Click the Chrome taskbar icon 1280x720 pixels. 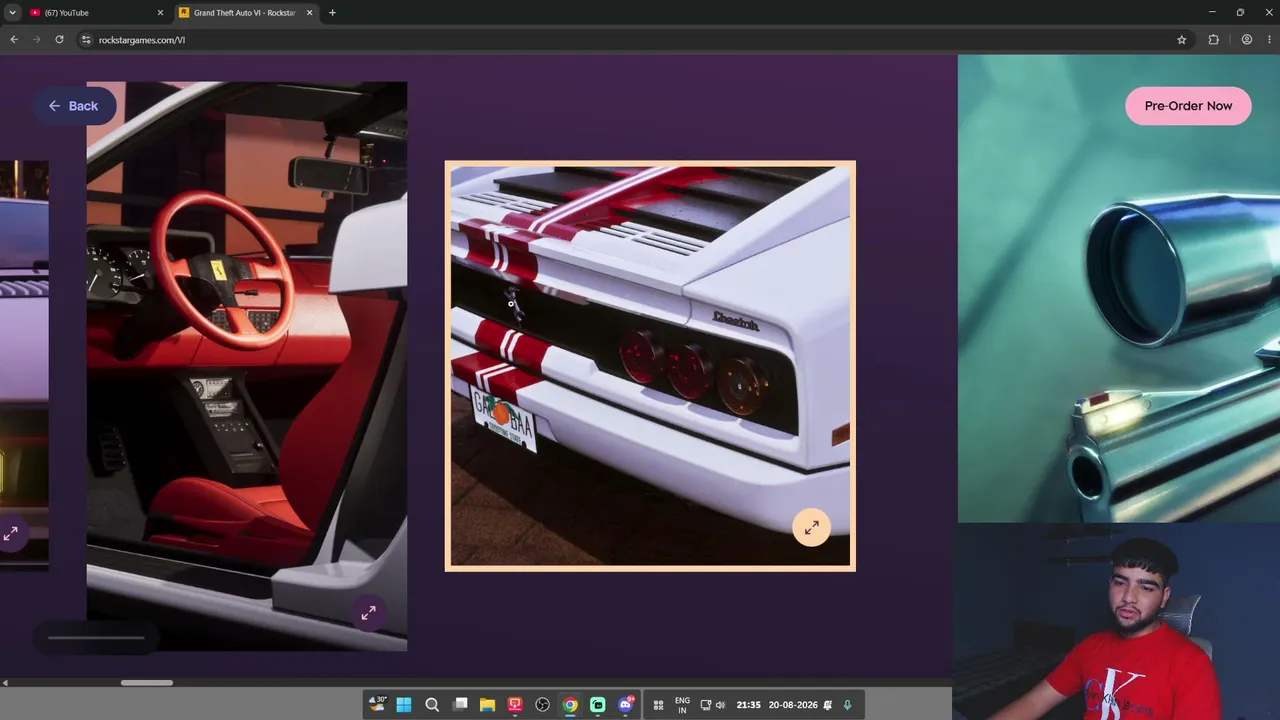coord(570,705)
